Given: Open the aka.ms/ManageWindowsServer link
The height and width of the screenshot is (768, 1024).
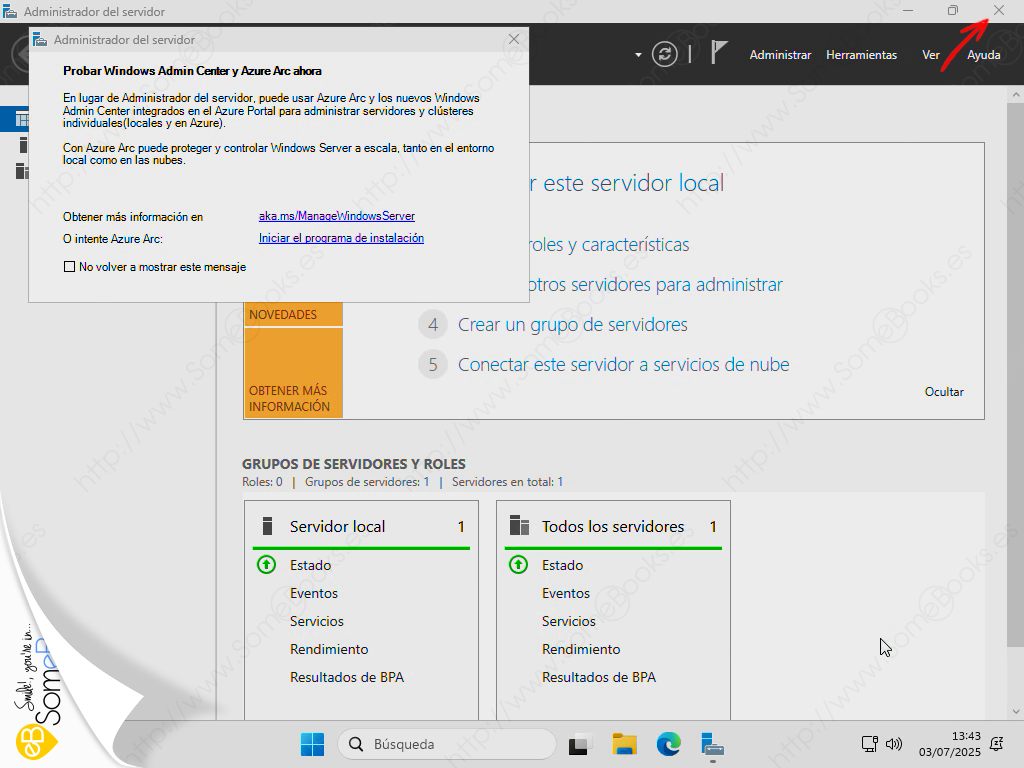Looking at the screenshot, I should pos(336,216).
